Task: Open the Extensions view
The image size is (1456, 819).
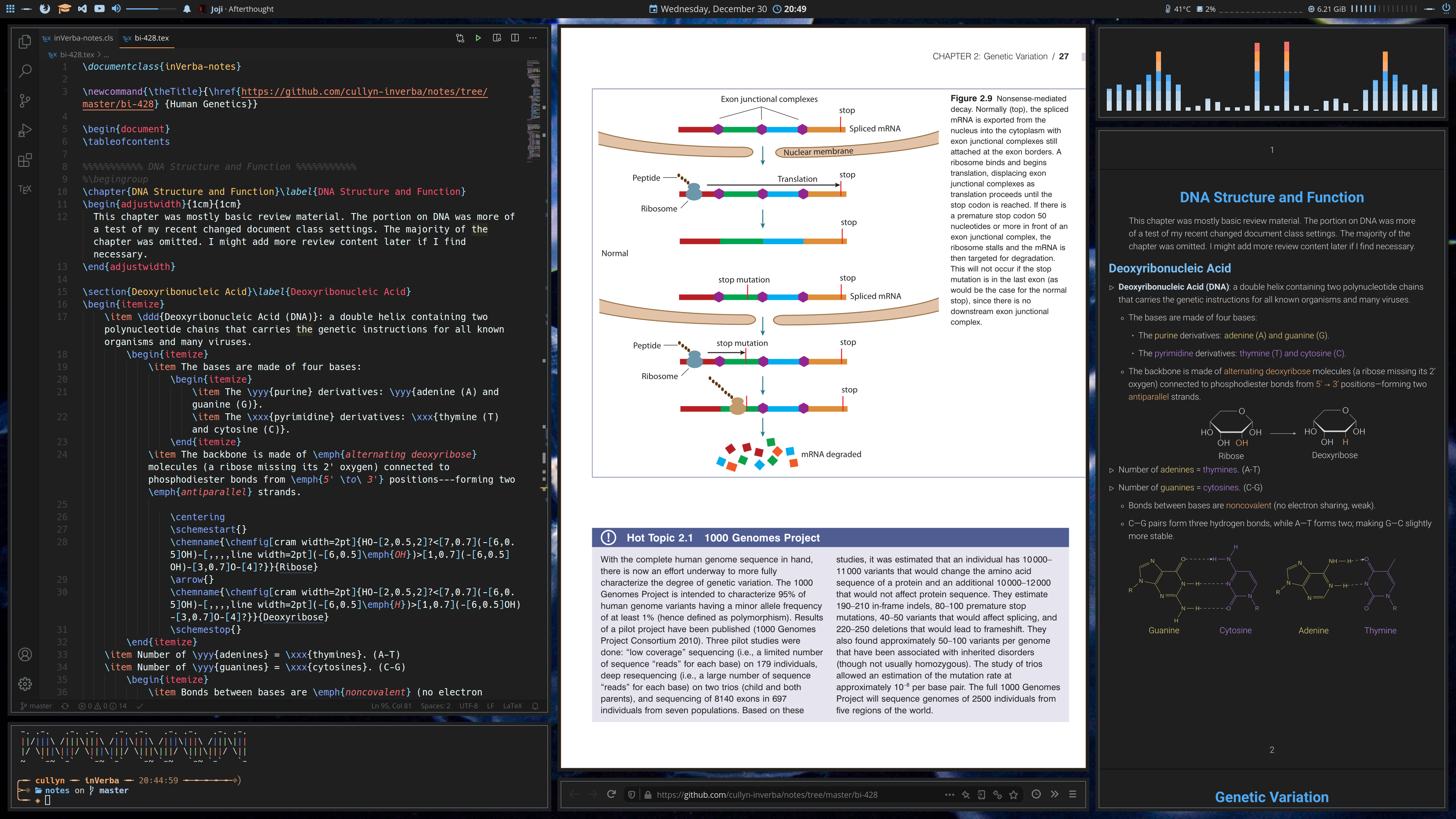Action: tap(24, 160)
